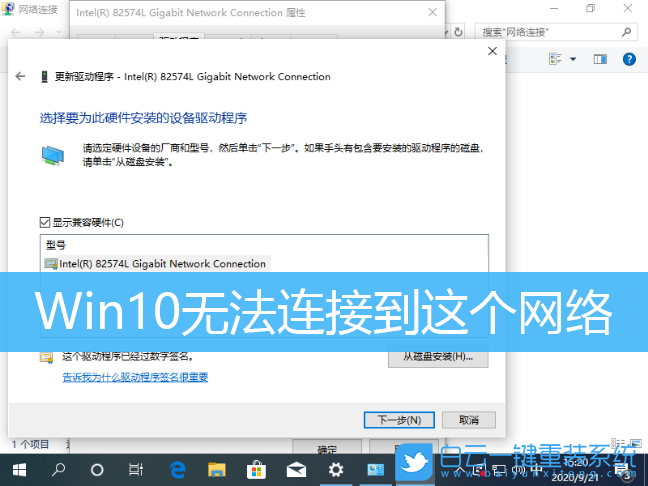The width and height of the screenshot is (648, 486).
Task: Open taskbar search magnifier
Action: 58,470
